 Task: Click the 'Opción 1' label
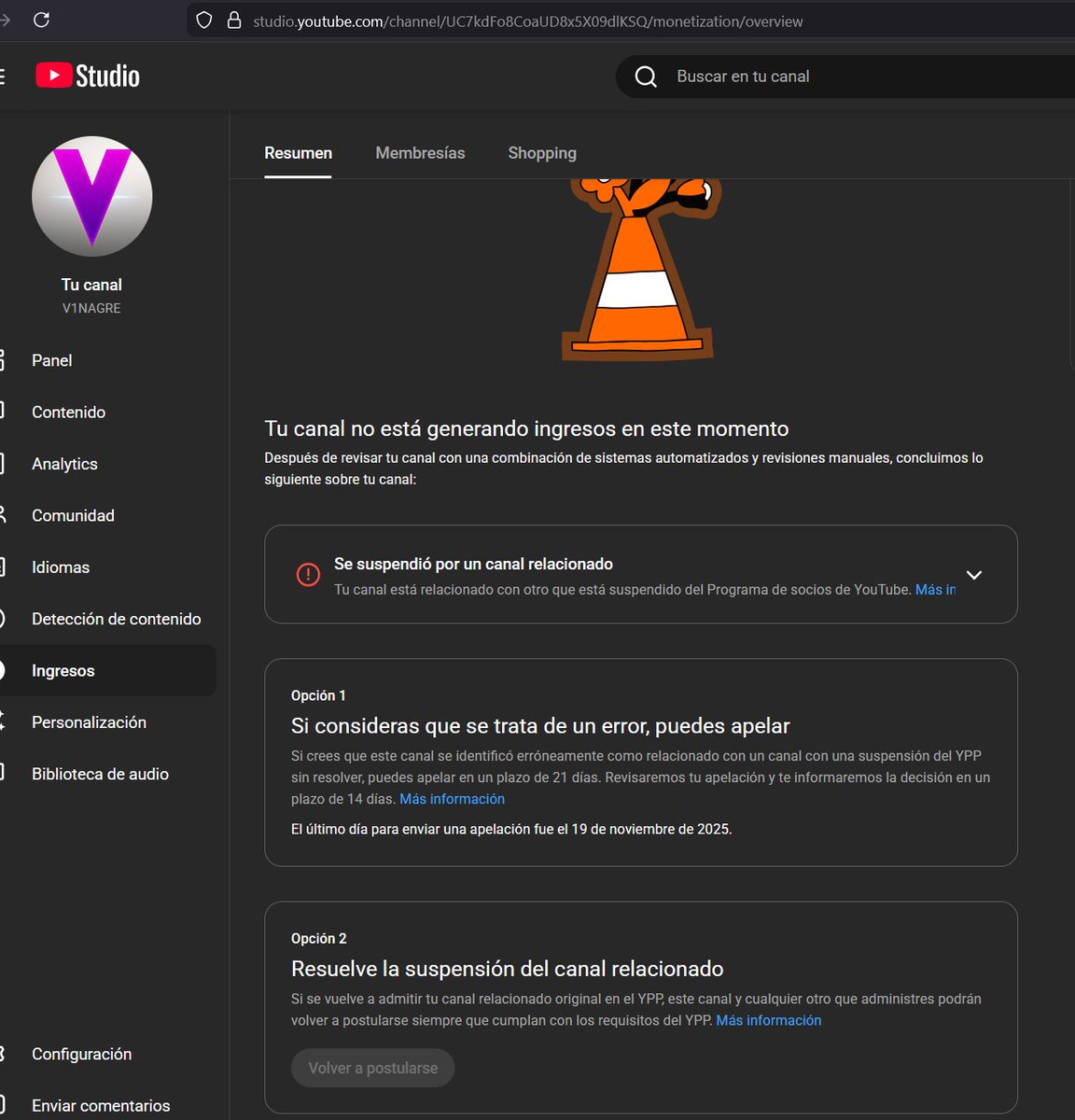318,695
